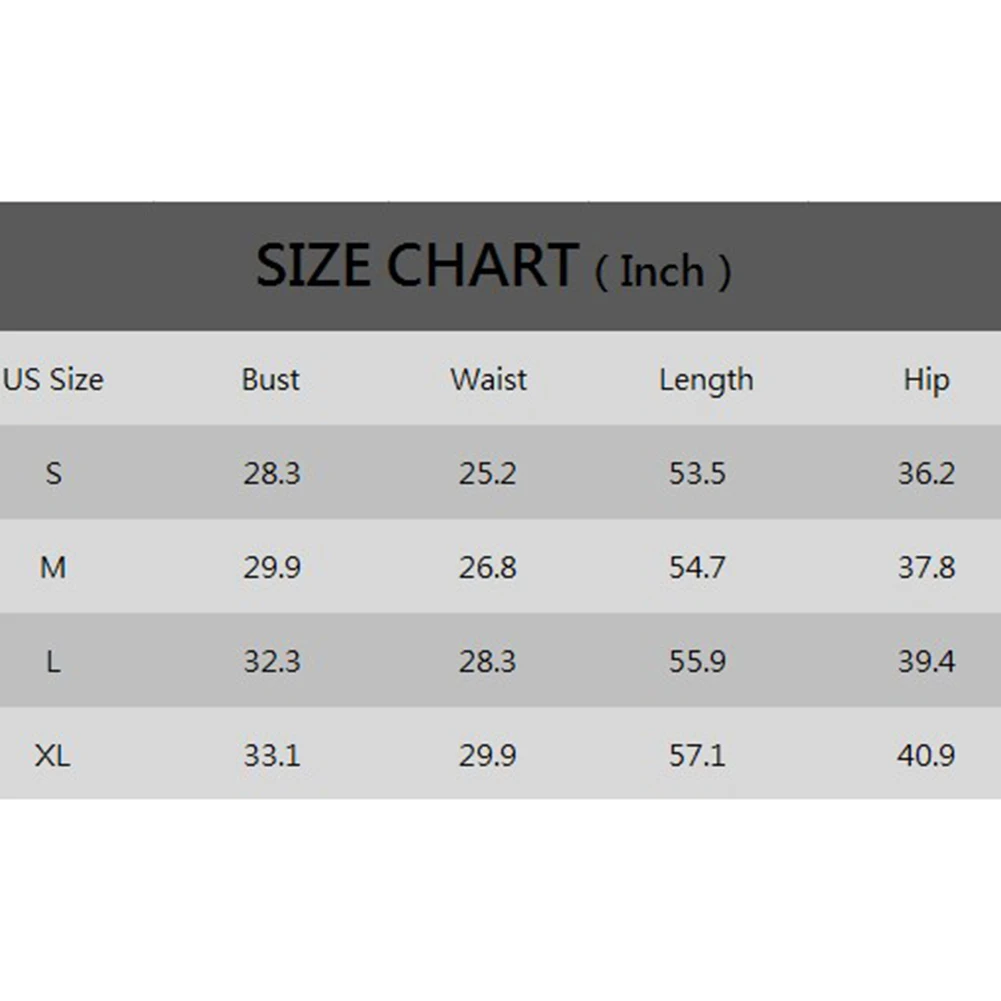Viewport: 1001px width, 1001px height.
Task: Click hip value 36.2 in S row
Action: click(927, 474)
